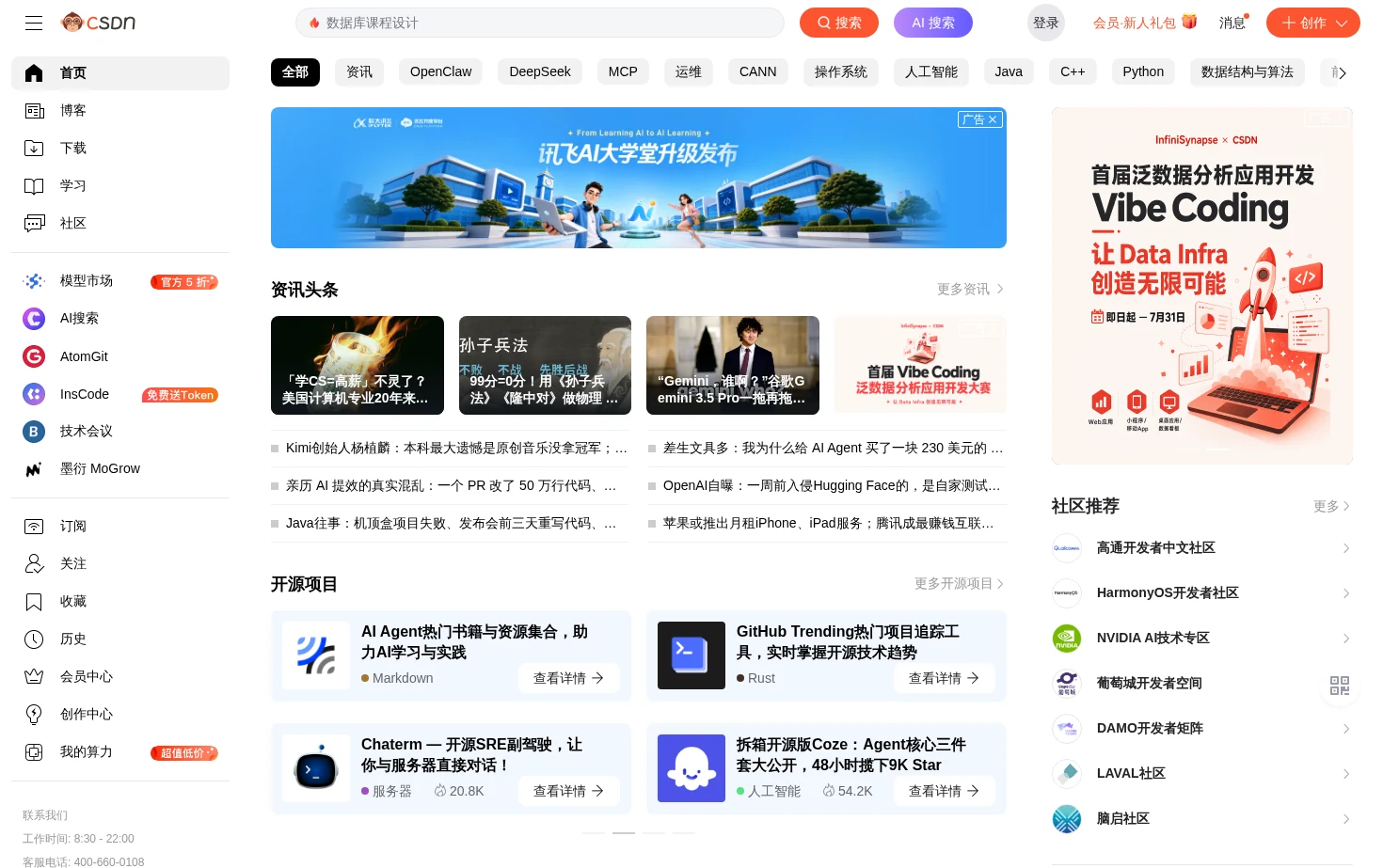Open the Gemini 3.5 Pro news thumbnail

click(x=733, y=365)
